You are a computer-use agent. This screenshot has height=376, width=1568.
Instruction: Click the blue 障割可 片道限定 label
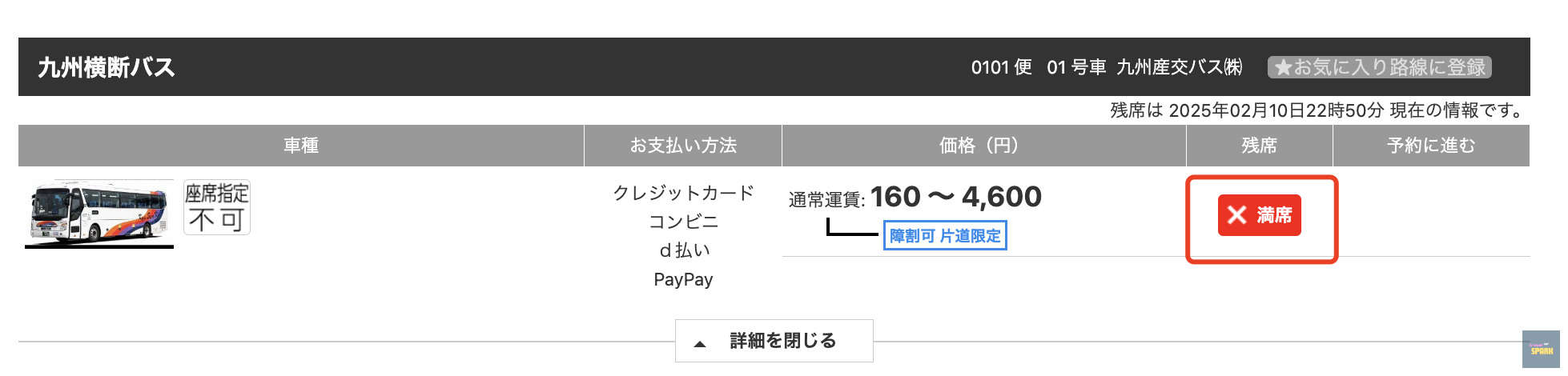click(x=945, y=236)
